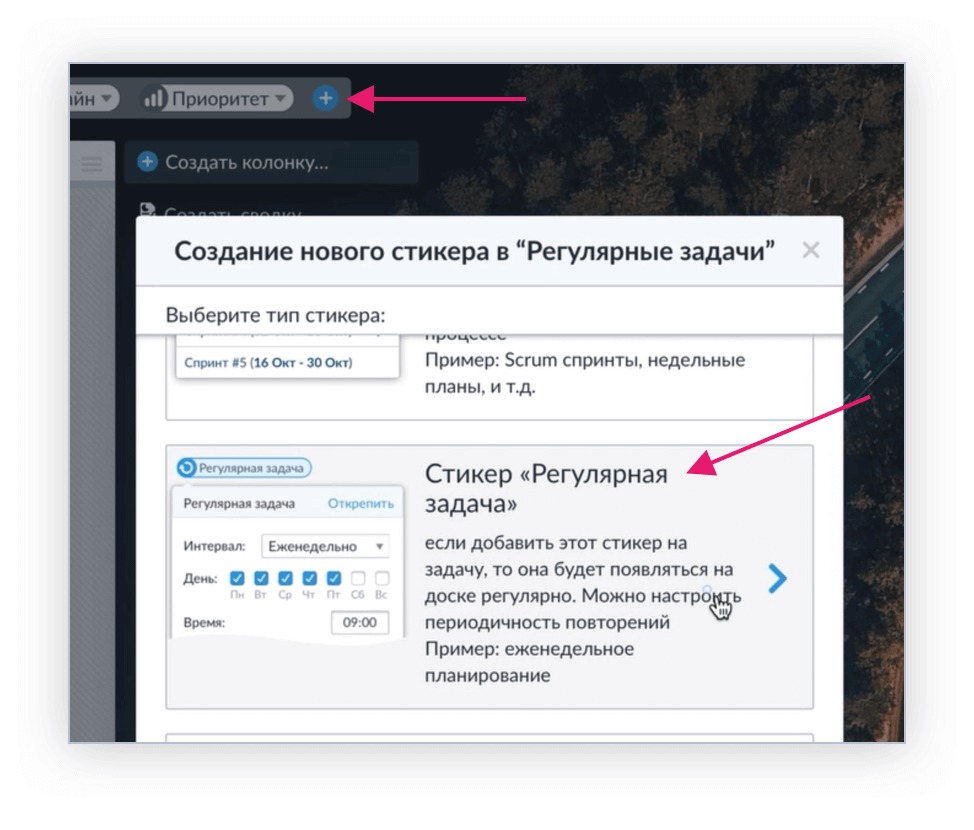
Task: Click the Создать сводку document icon
Action: point(147,209)
